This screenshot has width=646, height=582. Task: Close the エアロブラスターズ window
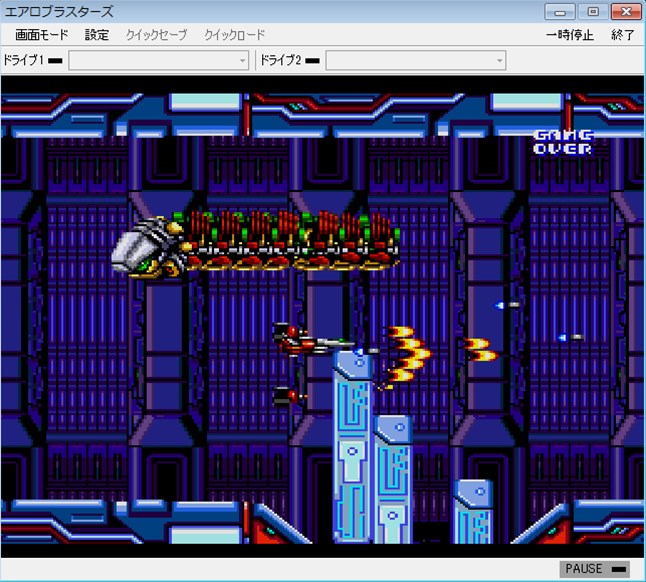(x=626, y=12)
